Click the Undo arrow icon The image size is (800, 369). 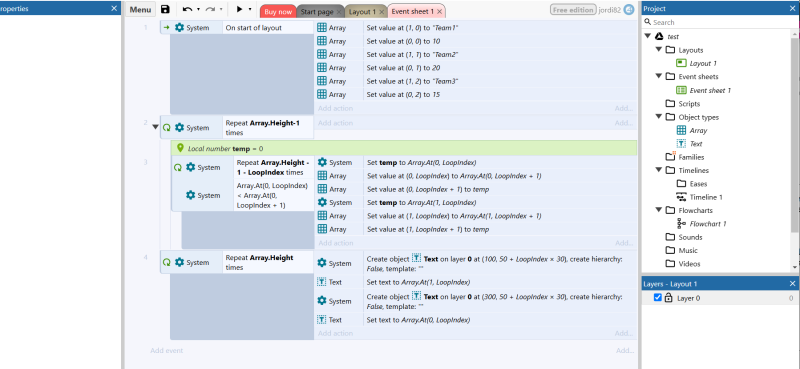[187, 9]
